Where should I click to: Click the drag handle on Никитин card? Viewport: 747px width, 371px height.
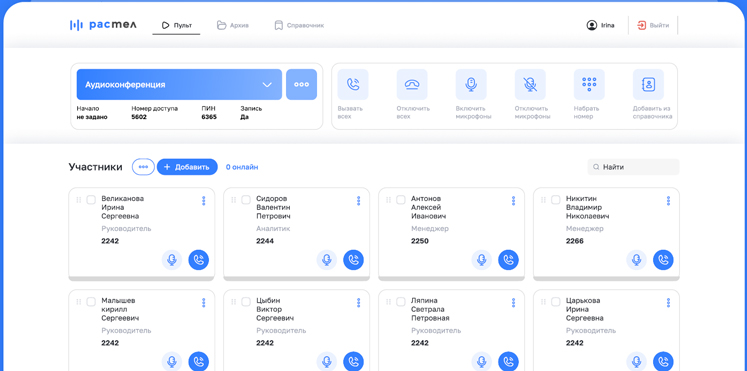[x=543, y=200]
